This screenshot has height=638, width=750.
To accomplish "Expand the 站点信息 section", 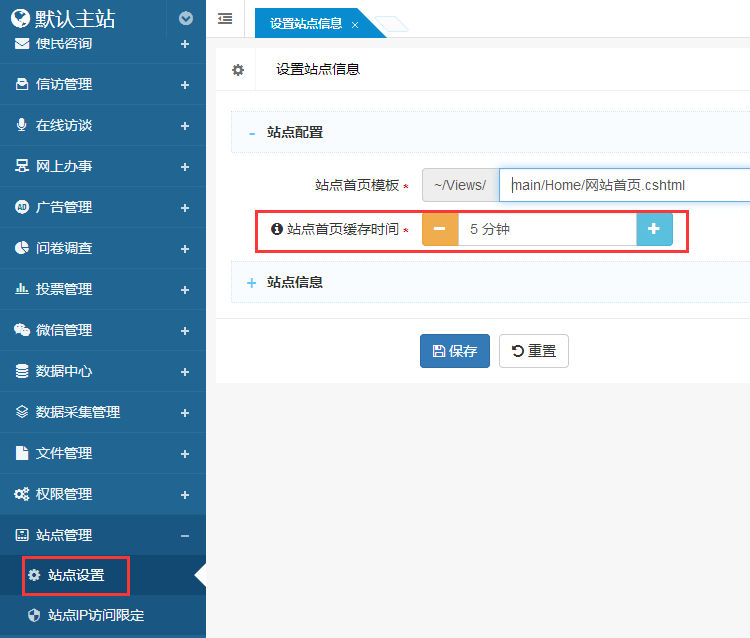I will [252, 282].
